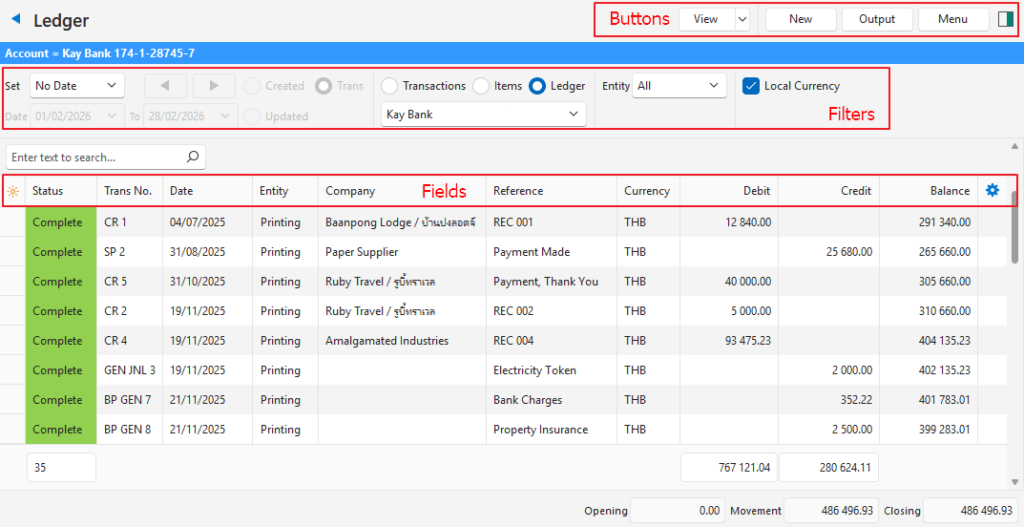Expand the View button dropdown arrow

click(742, 20)
